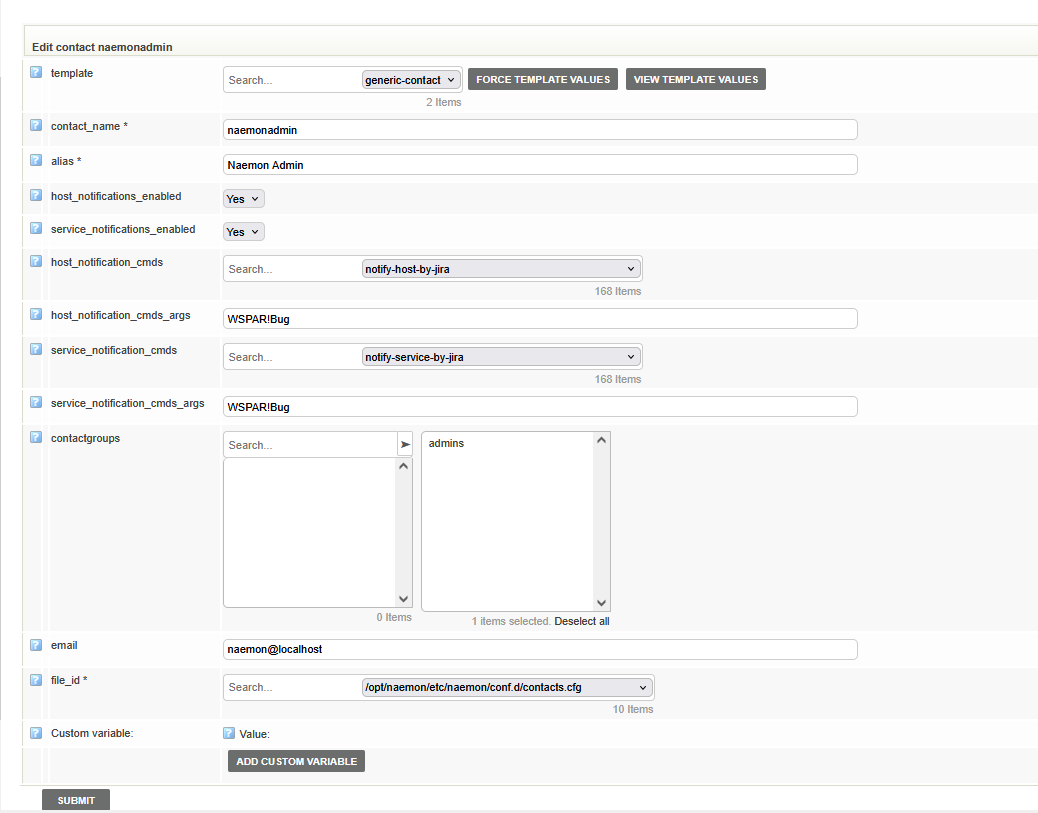Viewport: 1038px width, 813px height.
Task: Click the help icon beside Custom variable
Action: (x=36, y=732)
